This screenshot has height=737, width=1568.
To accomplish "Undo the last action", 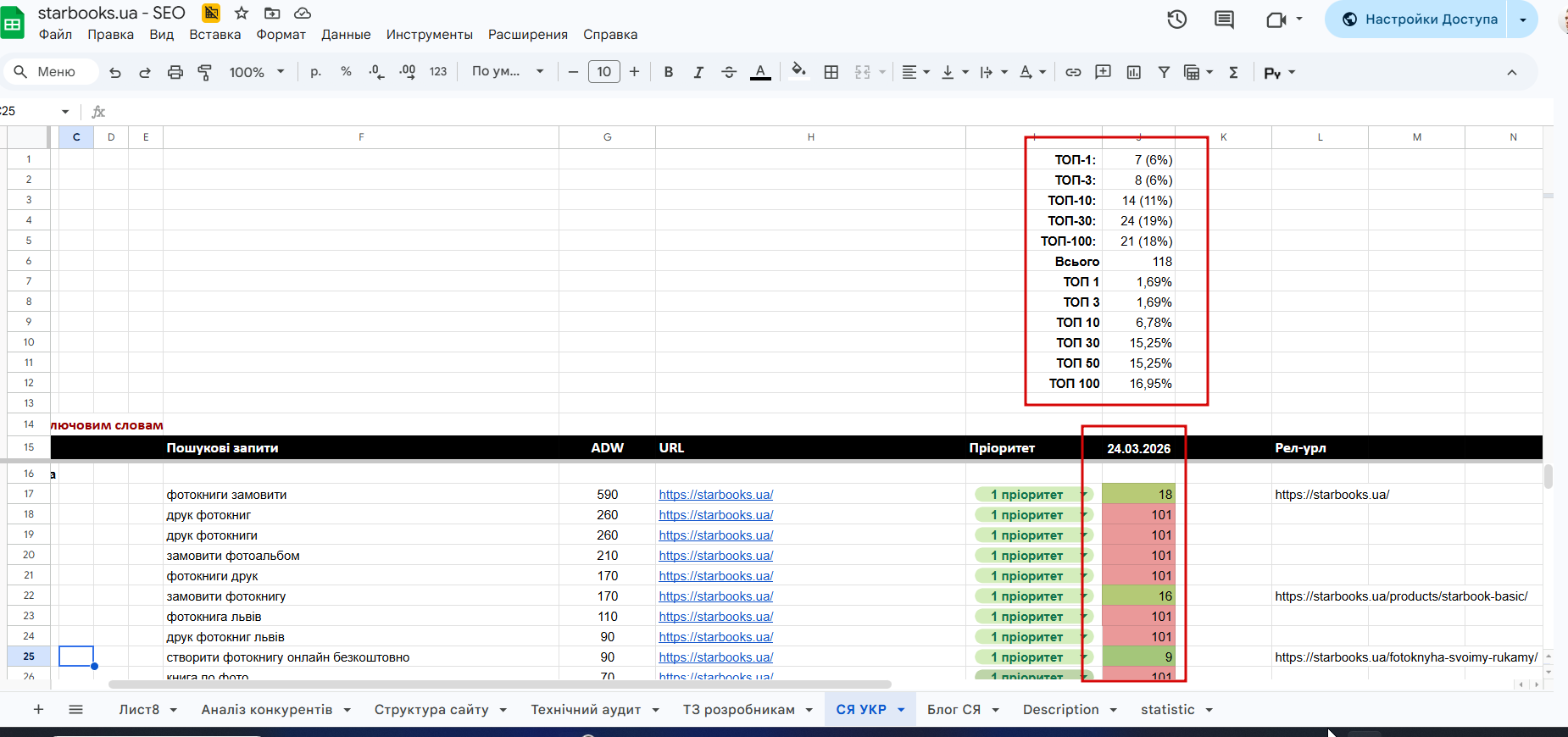I will tap(115, 73).
